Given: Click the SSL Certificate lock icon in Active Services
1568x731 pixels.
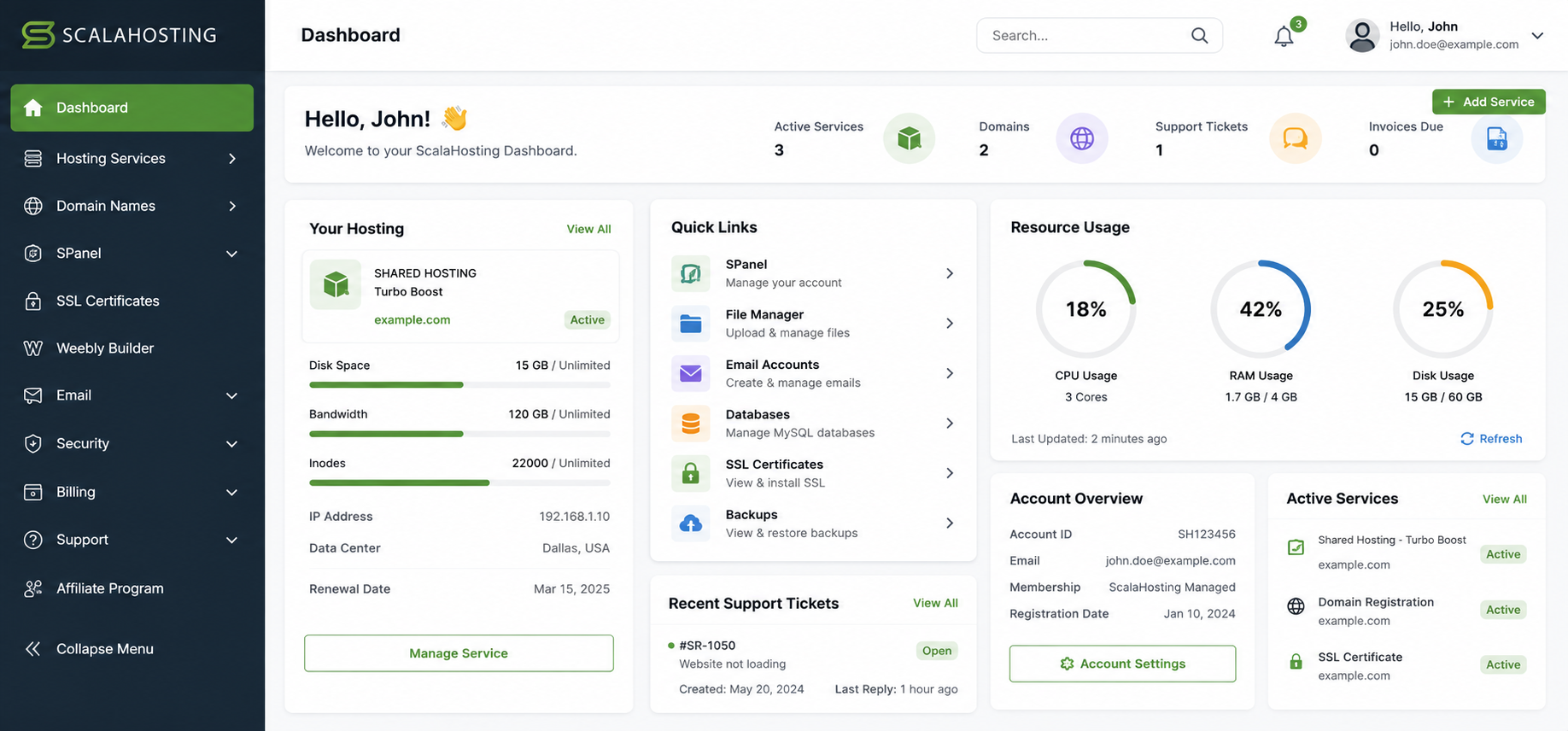Looking at the screenshot, I should click(x=1296, y=662).
